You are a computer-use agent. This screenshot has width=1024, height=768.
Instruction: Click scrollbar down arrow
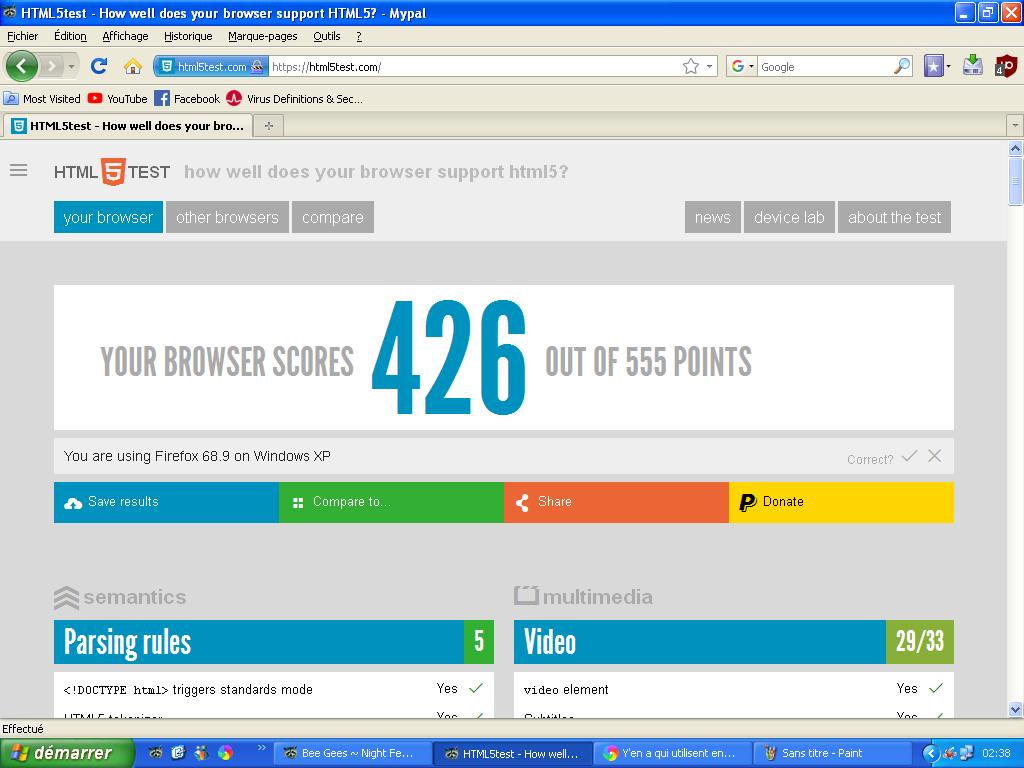pos(1015,709)
